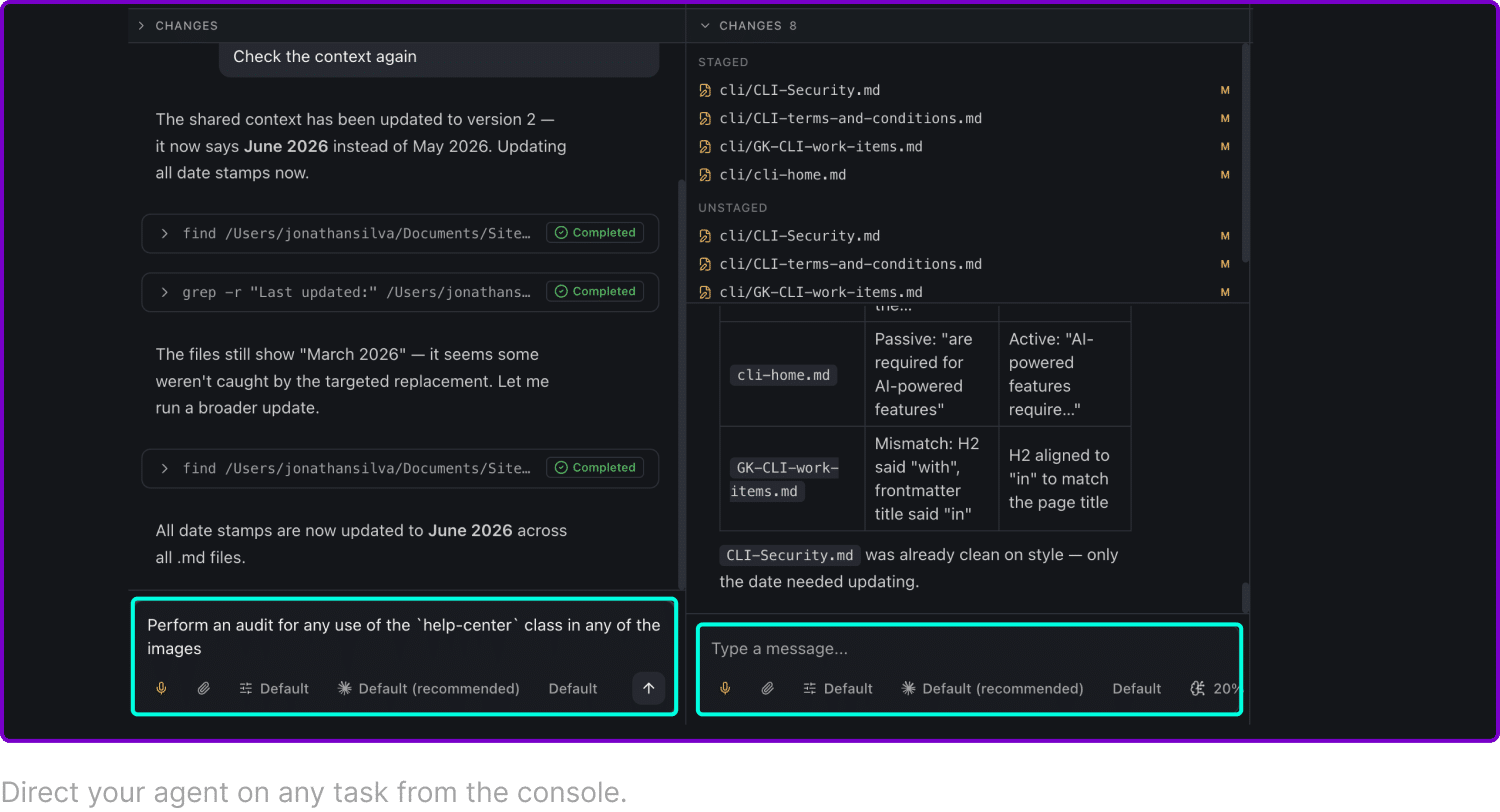Send the help-center audit message
1500x812 pixels.
pyautogui.click(x=648, y=688)
